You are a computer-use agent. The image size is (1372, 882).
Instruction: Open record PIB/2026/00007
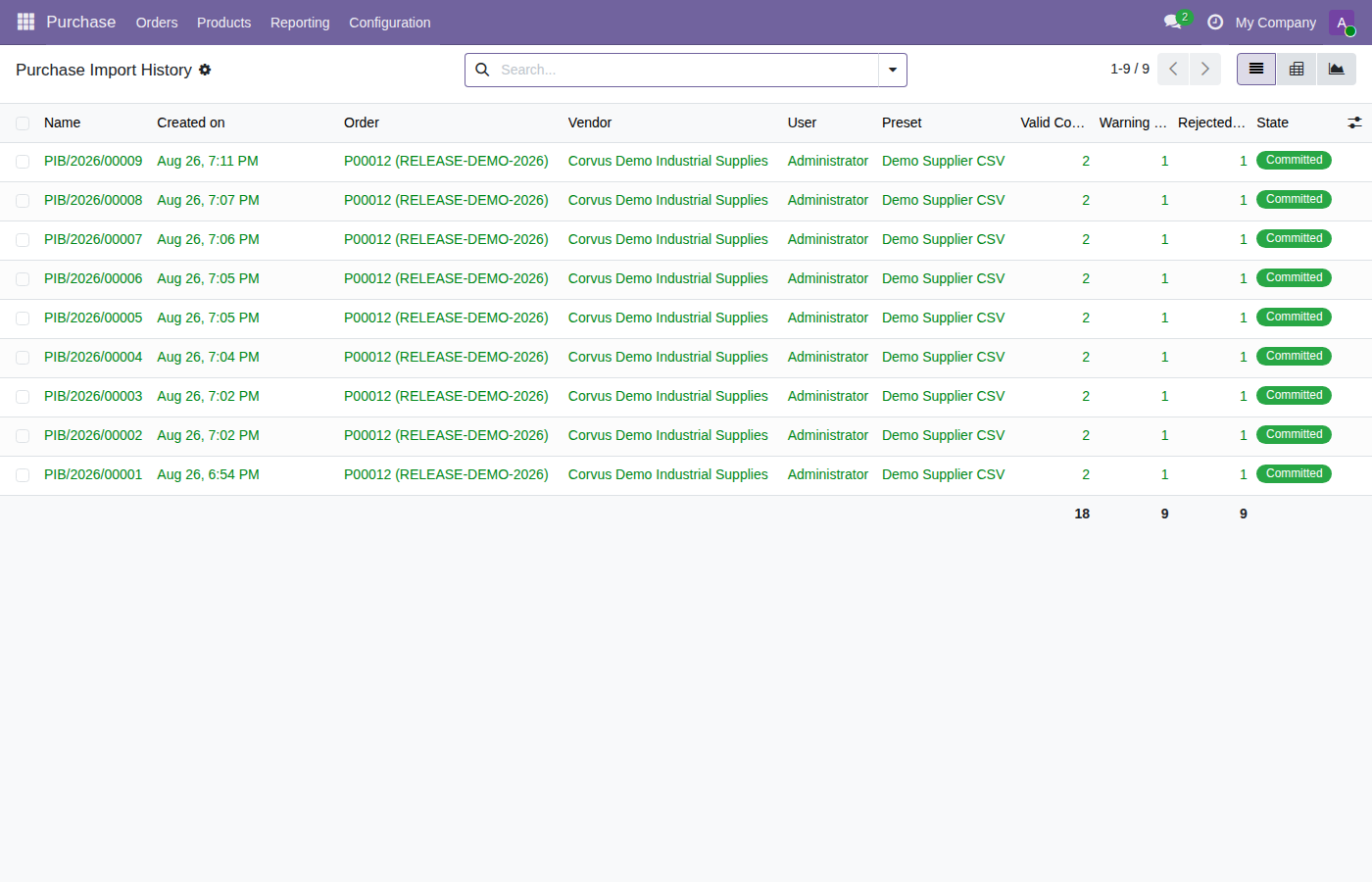tap(93, 239)
